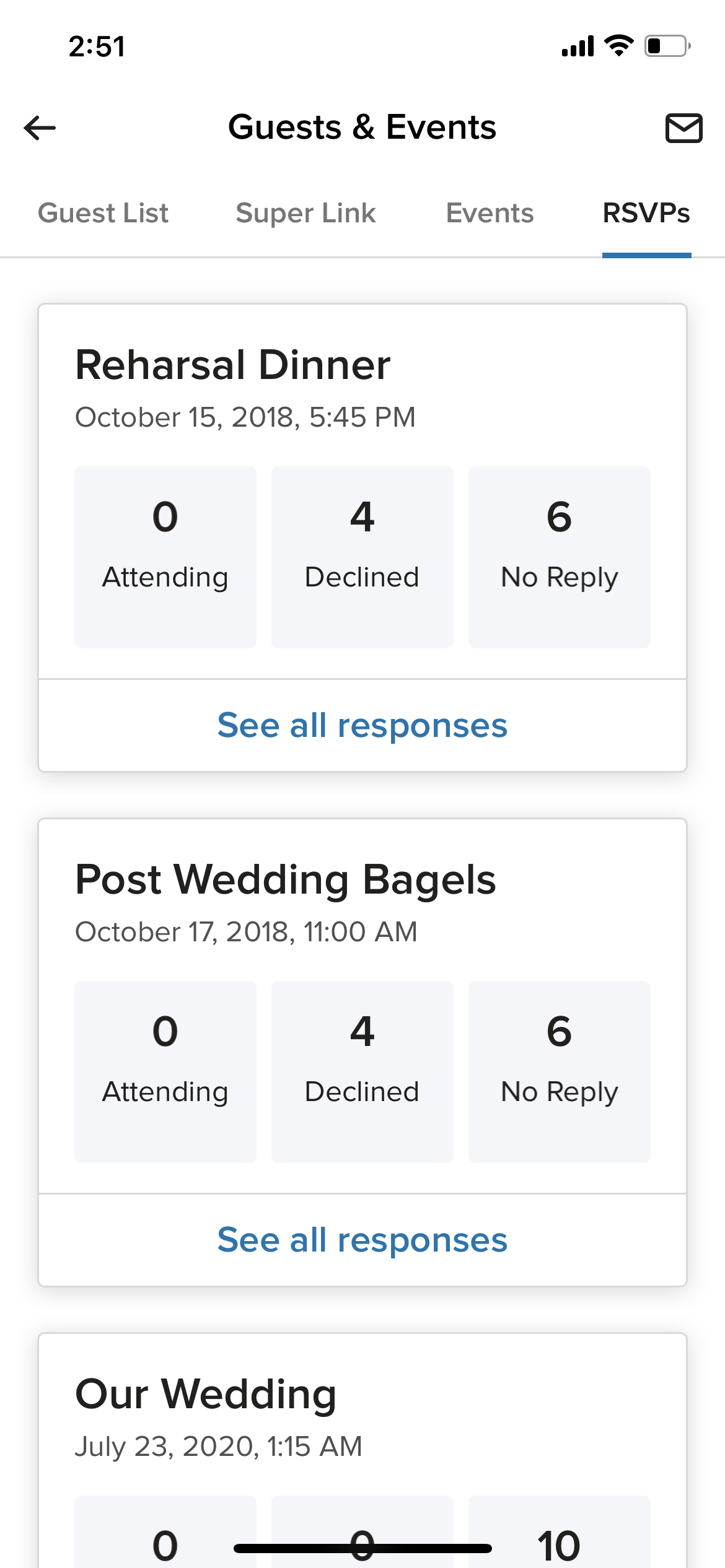Tap the back arrow icon
The height and width of the screenshot is (1568, 725).
pos(40,128)
